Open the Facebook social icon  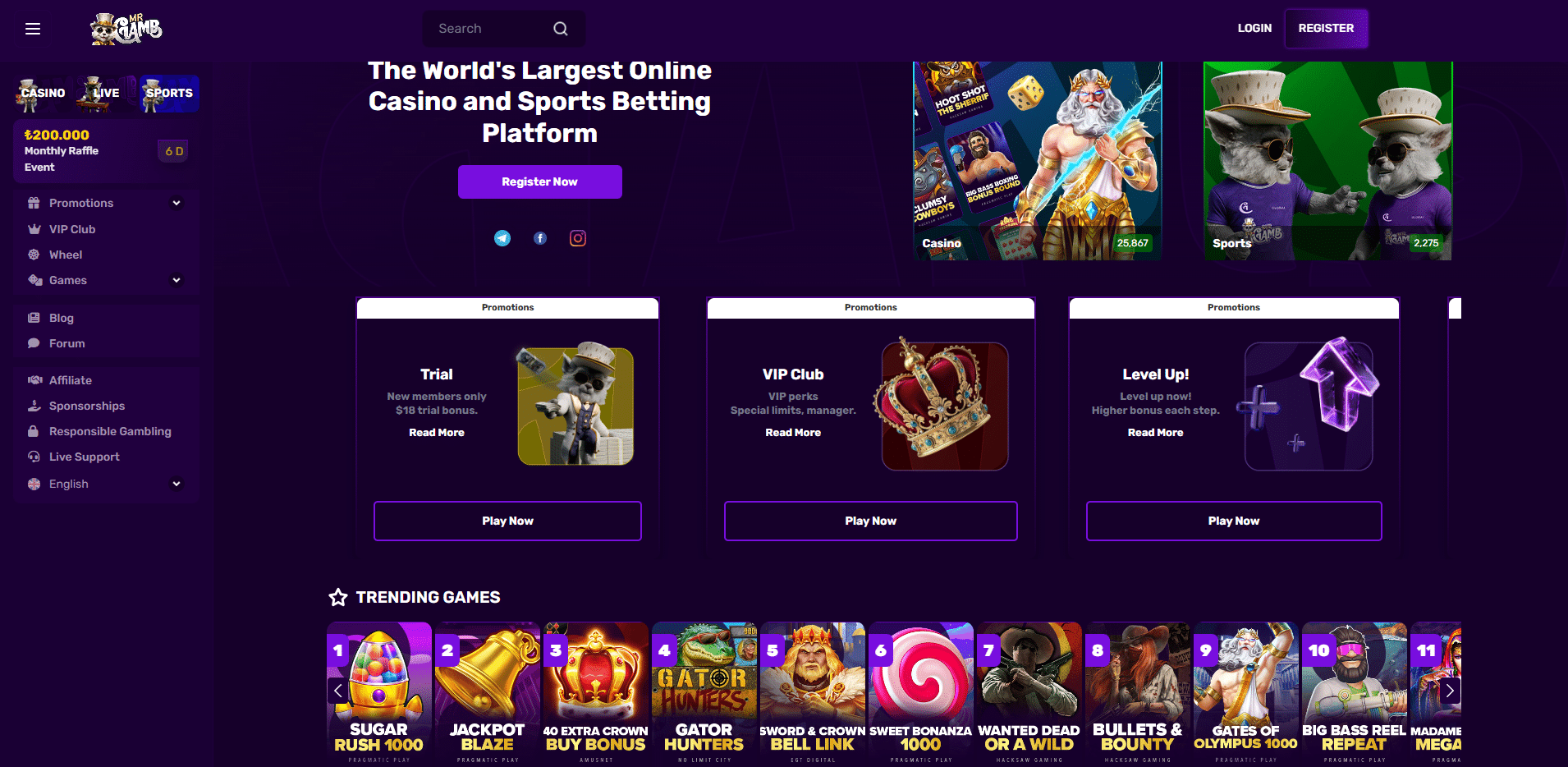[540, 238]
